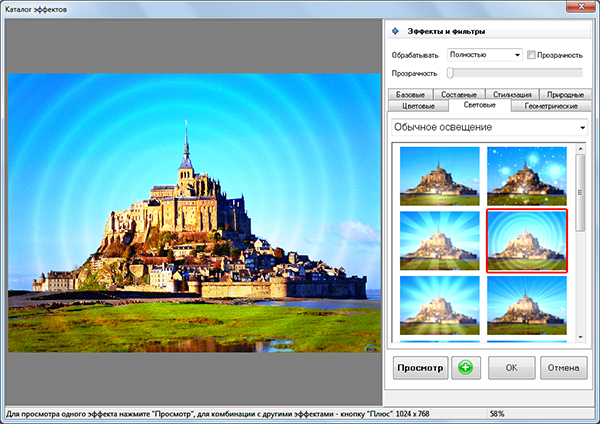
Task: Click the blue diamond icon beside Эффекты и фильтры
Action: pyautogui.click(x=395, y=33)
